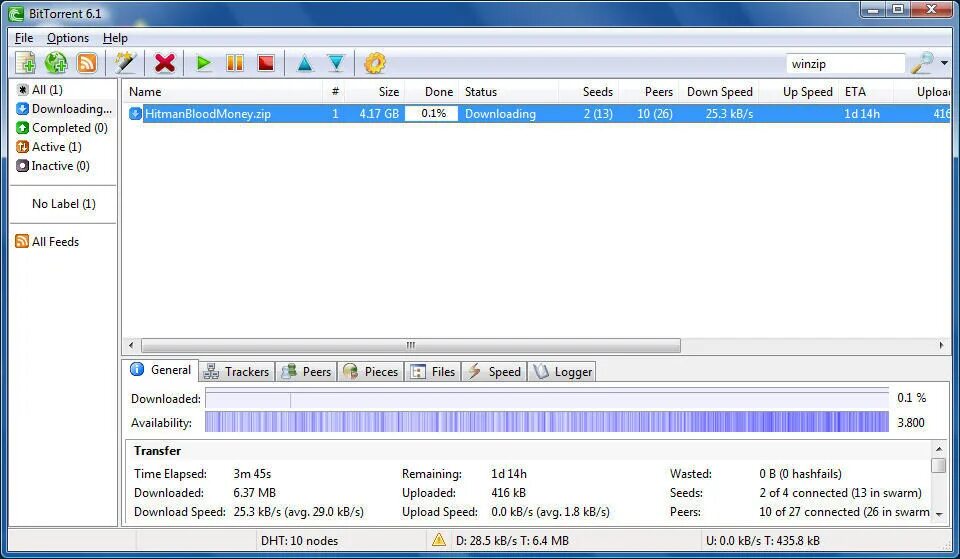Select the HitmanBloodMoney.zip torrent row

[536, 113]
